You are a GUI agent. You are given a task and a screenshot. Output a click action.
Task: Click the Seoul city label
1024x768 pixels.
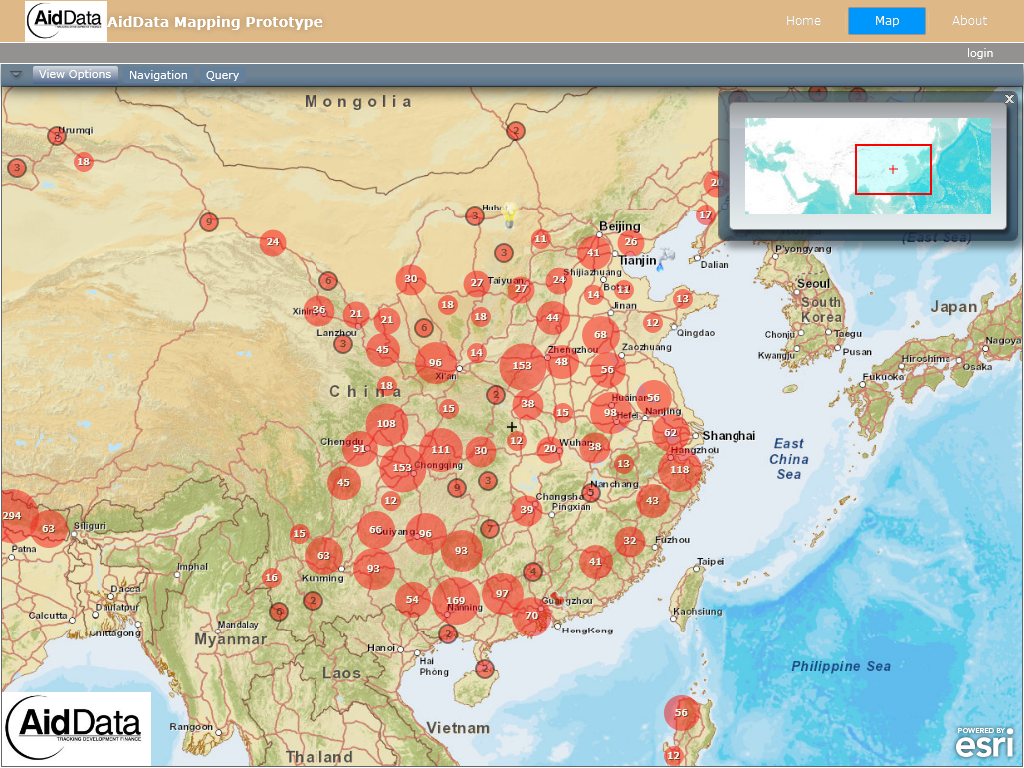(x=813, y=284)
